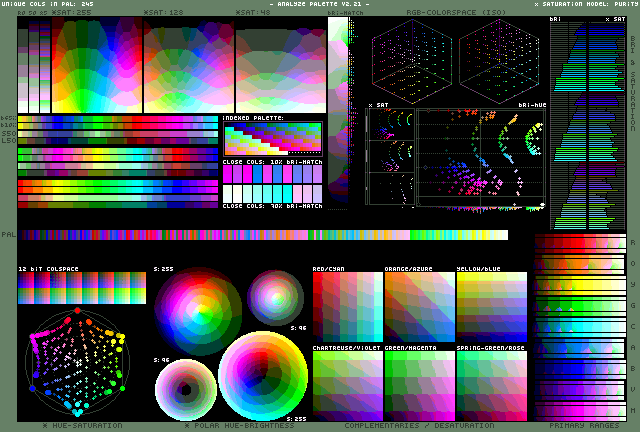Click the bri-hue scatter plot
The image size is (640, 432).
pyautogui.click(x=482, y=158)
